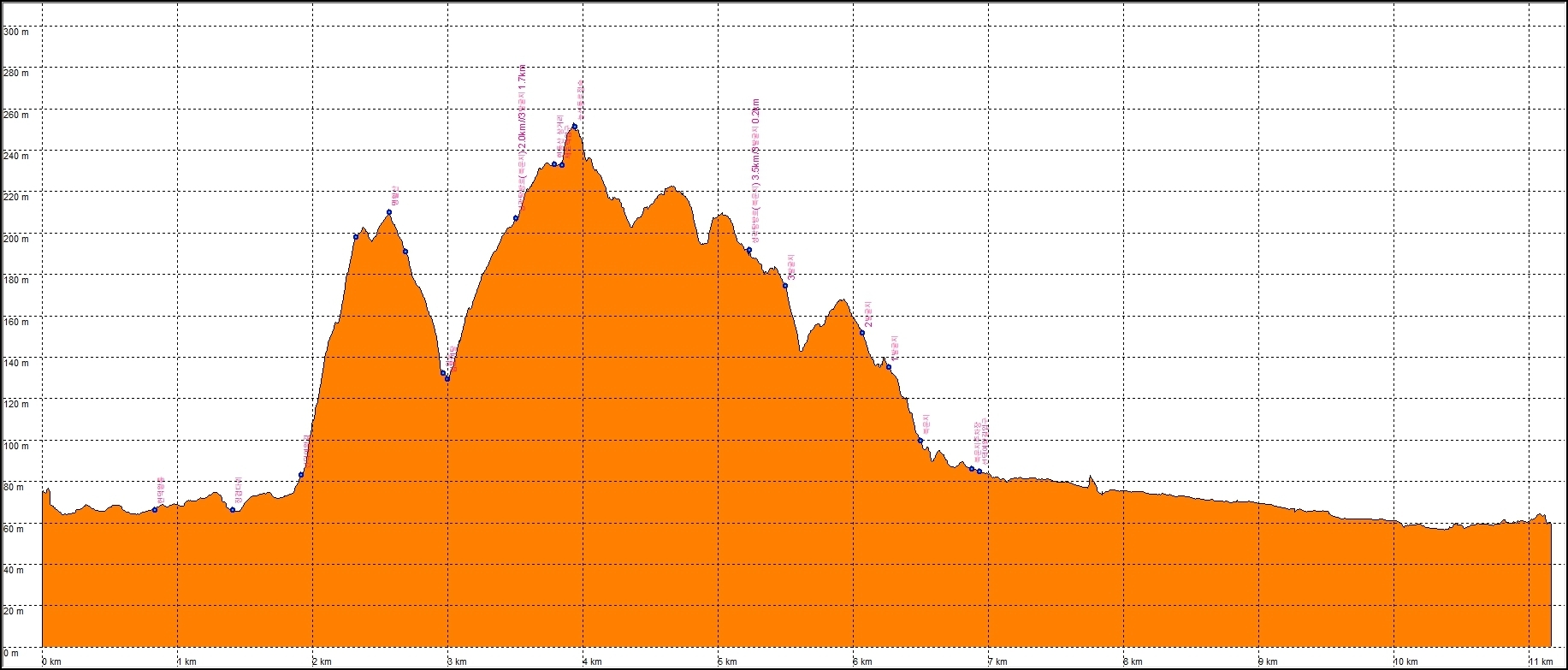Click the '3발굴지' waypoint label text
The image size is (1568, 670).
[x=792, y=266]
